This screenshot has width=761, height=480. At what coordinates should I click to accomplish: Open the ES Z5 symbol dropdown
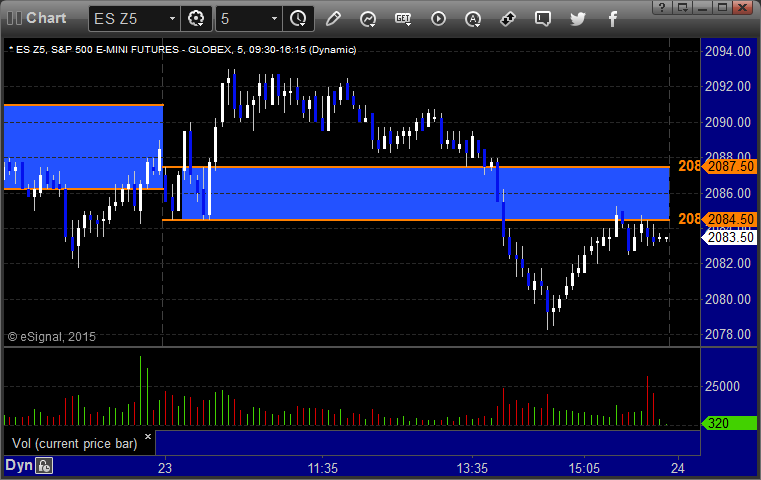point(172,18)
